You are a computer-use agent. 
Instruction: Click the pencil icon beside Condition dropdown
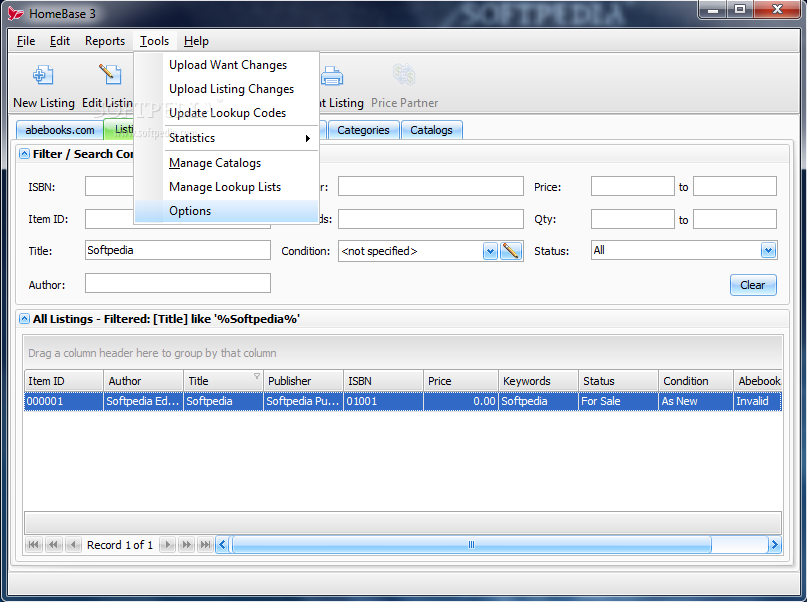click(511, 251)
